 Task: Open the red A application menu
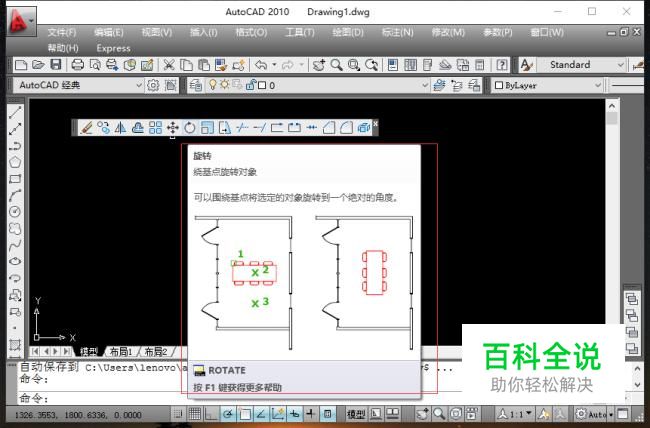coord(19,21)
